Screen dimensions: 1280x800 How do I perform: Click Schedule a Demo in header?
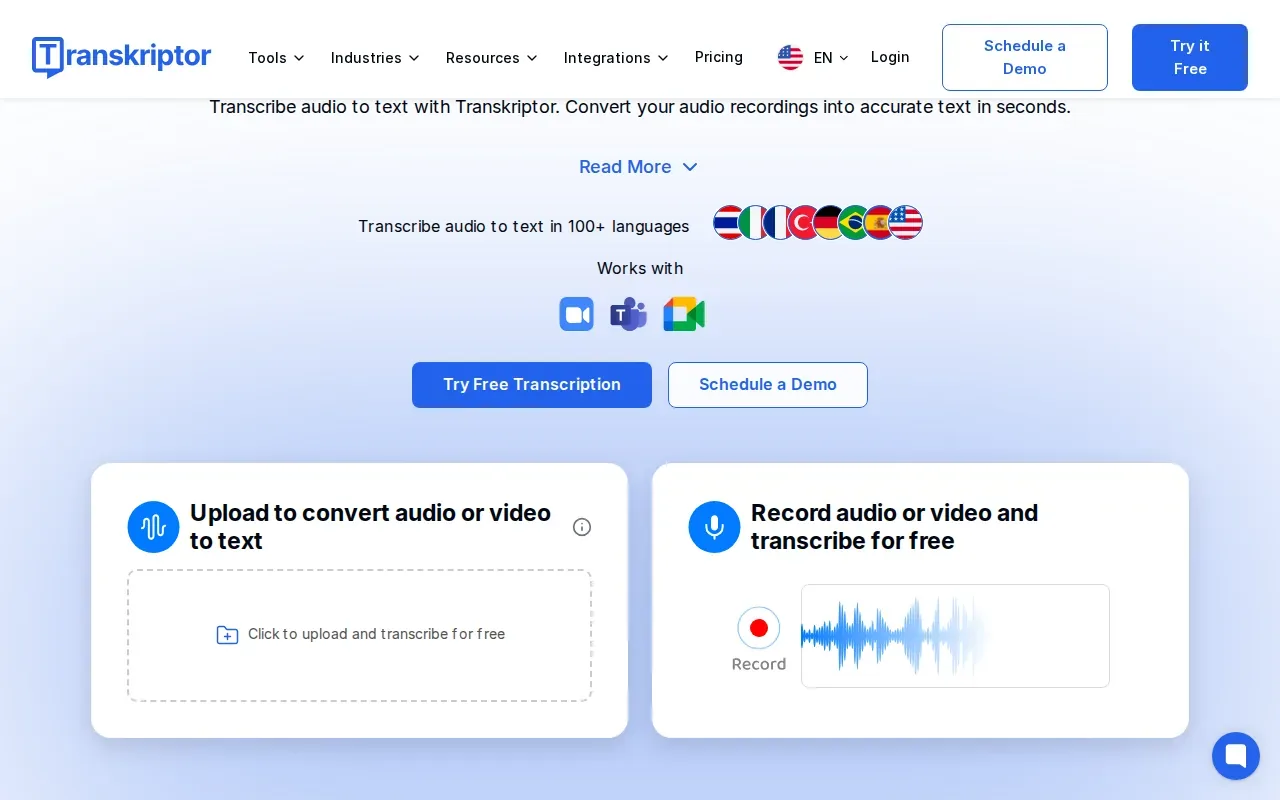[x=1025, y=57]
